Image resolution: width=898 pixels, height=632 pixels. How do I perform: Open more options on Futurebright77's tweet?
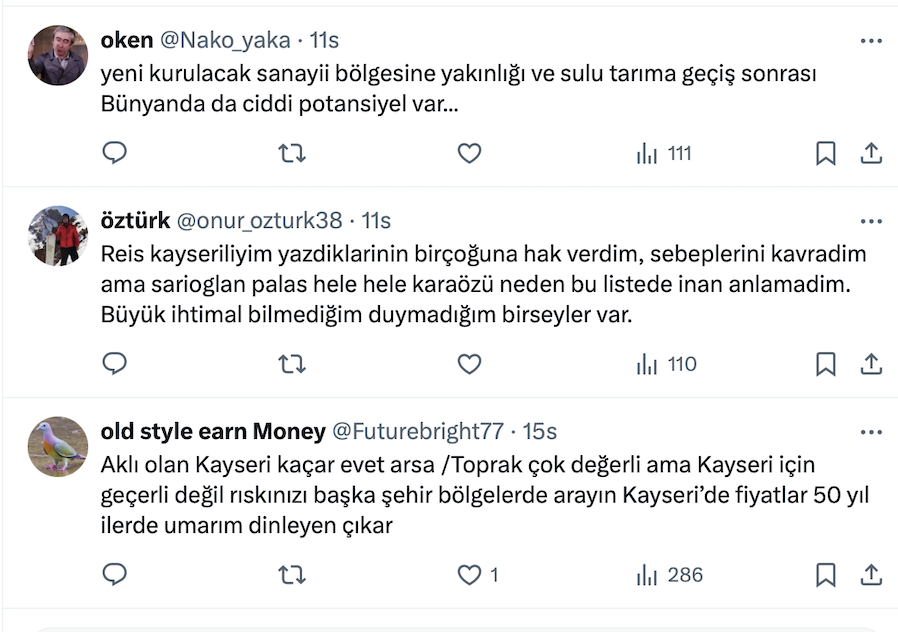click(871, 431)
